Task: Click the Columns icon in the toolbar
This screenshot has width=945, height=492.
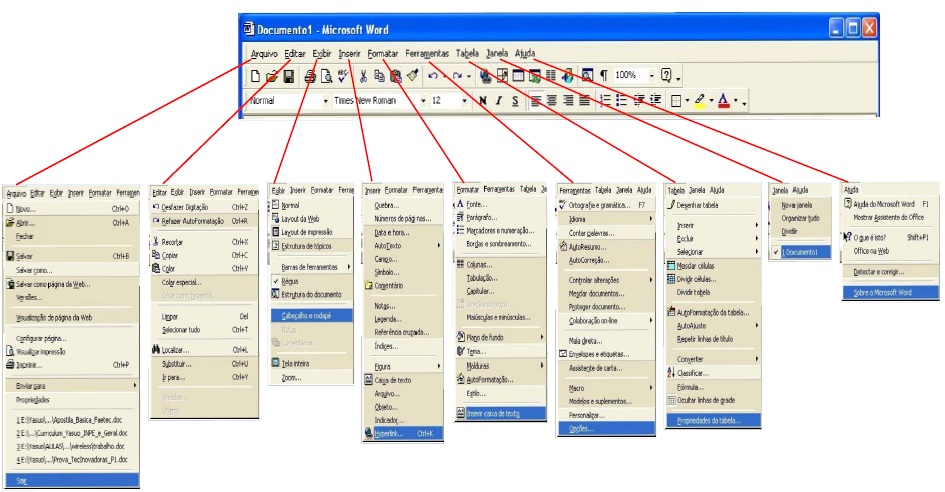Action: coord(550,76)
